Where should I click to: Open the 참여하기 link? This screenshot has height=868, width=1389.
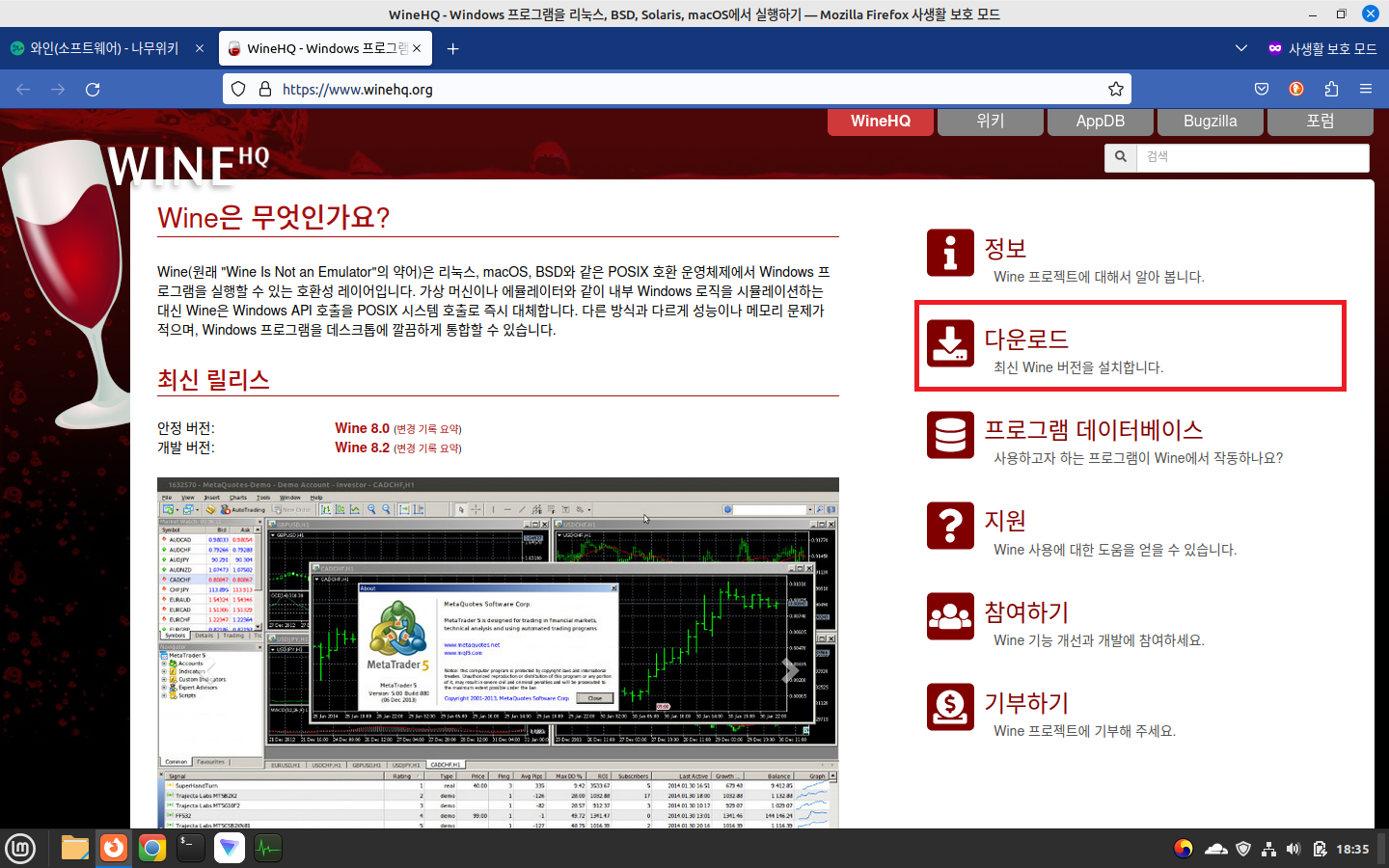1026,612
